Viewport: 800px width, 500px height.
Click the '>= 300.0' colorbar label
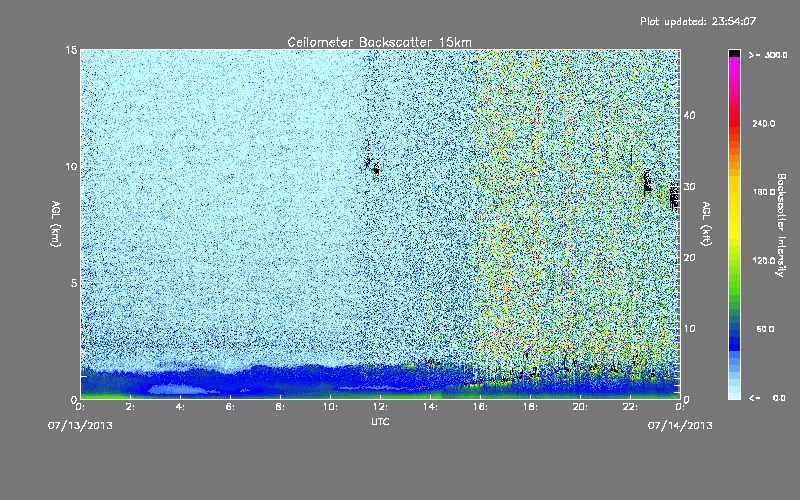pyautogui.click(x=768, y=55)
